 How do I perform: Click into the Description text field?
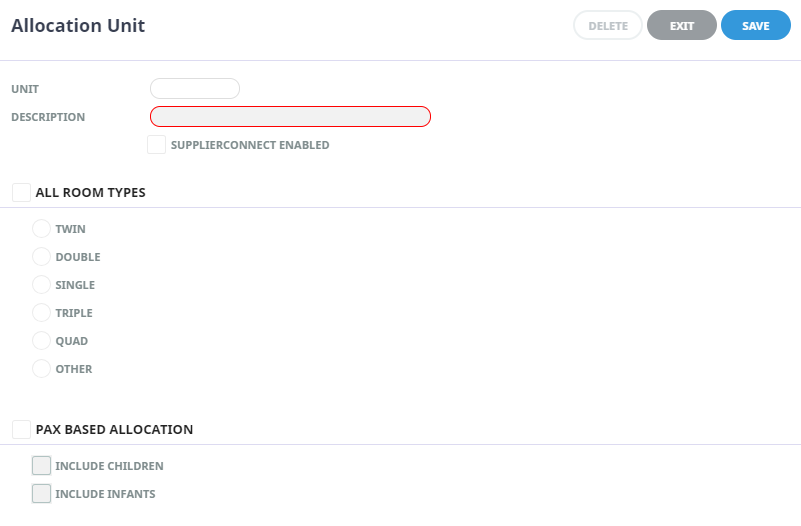point(290,117)
